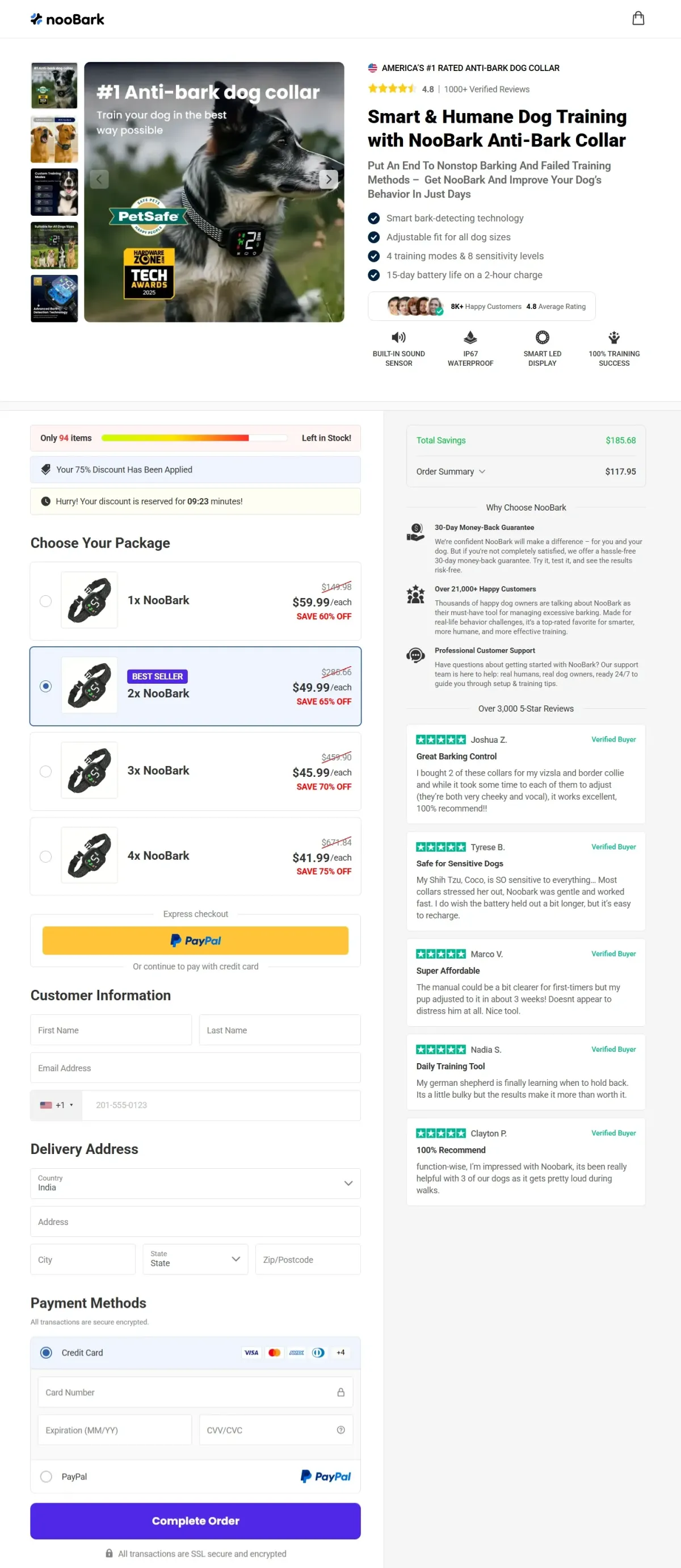Click the CVV question mark help icon
The height and width of the screenshot is (1568, 681).
[340, 1430]
